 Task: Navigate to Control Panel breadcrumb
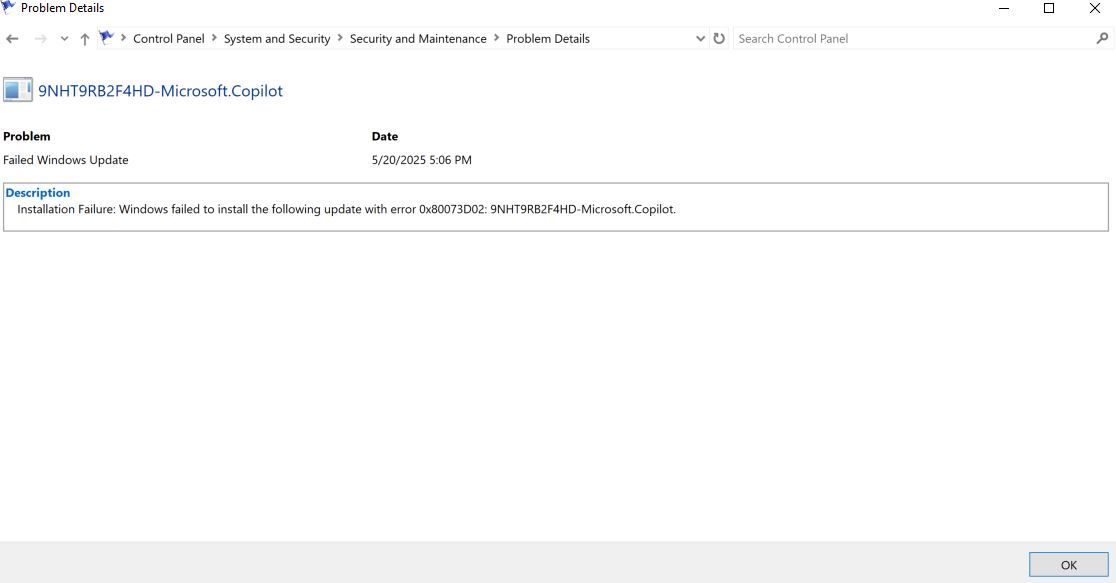pyautogui.click(x=168, y=39)
